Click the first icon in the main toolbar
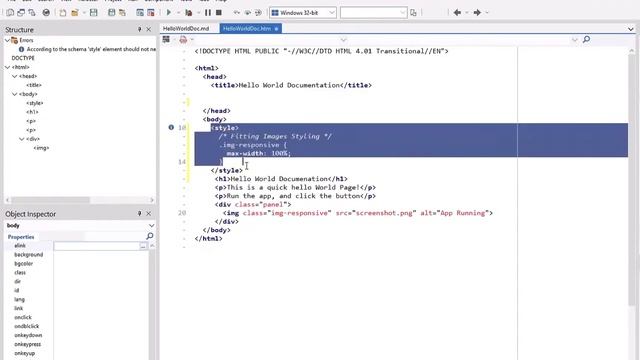The width and height of the screenshot is (640, 360). [x=10, y=13]
